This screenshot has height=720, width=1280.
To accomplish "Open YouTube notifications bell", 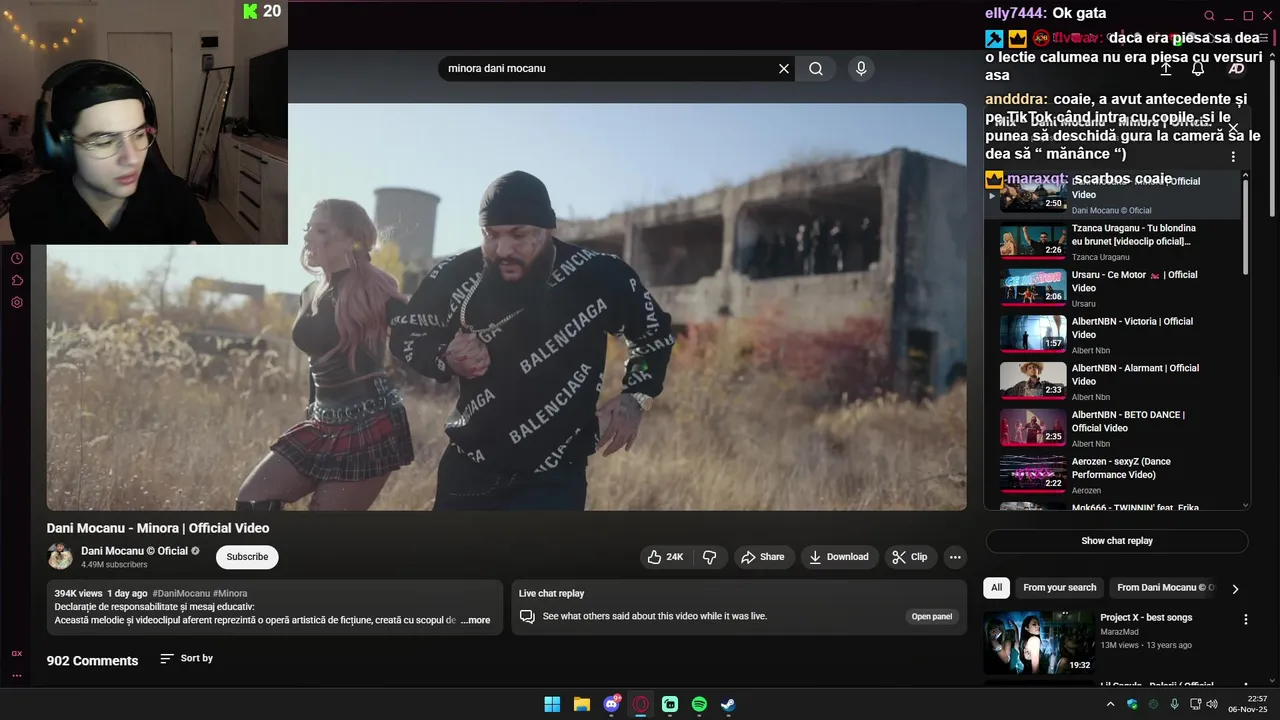I will [1198, 69].
